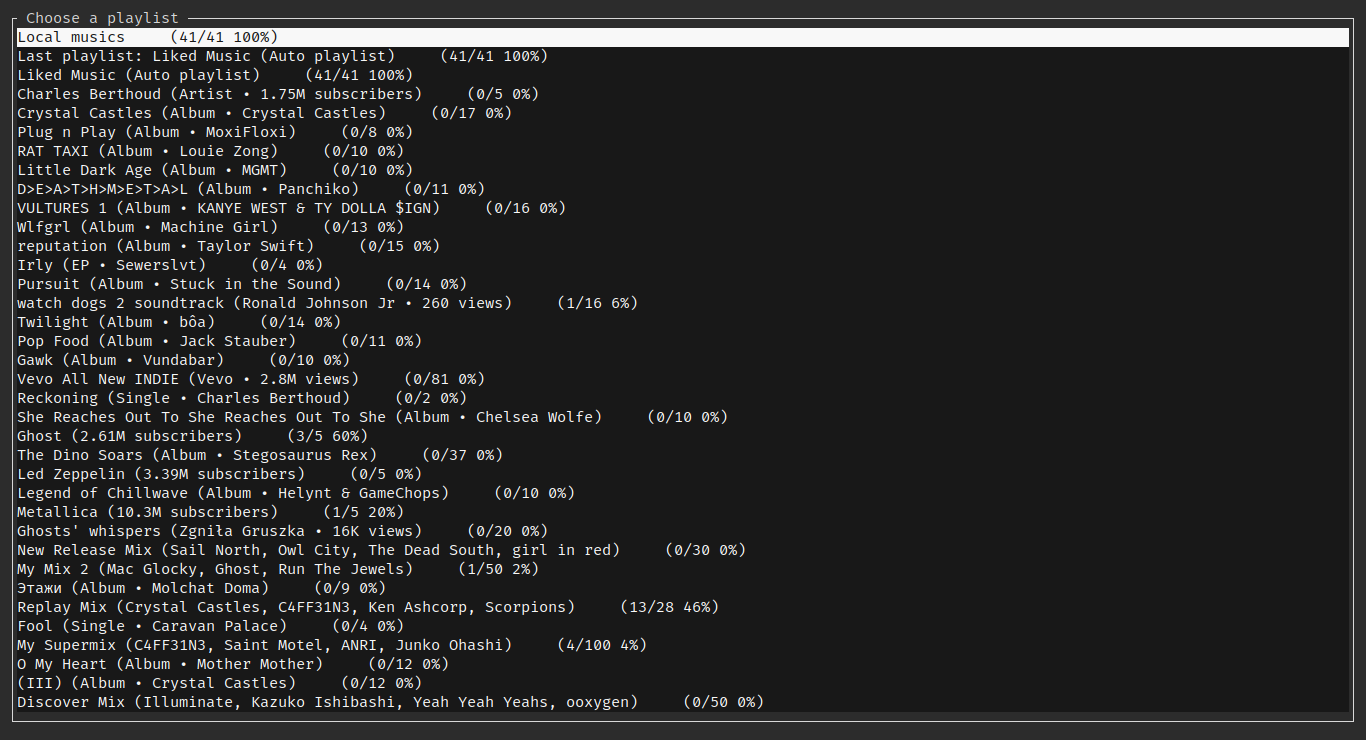Choose Reckoning single by Charles Berthoud
The height and width of the screenshot is (740, 1366).
coord(683,398)
